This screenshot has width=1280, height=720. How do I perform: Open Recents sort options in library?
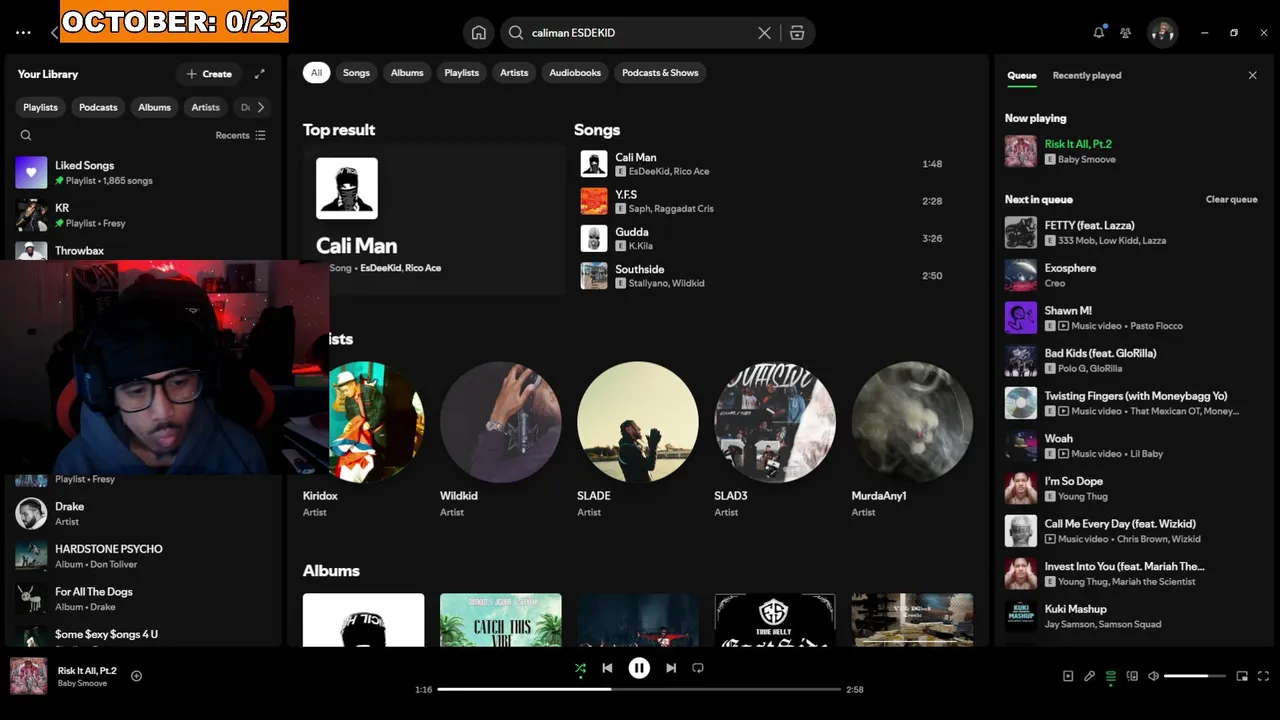coord(241,135)
